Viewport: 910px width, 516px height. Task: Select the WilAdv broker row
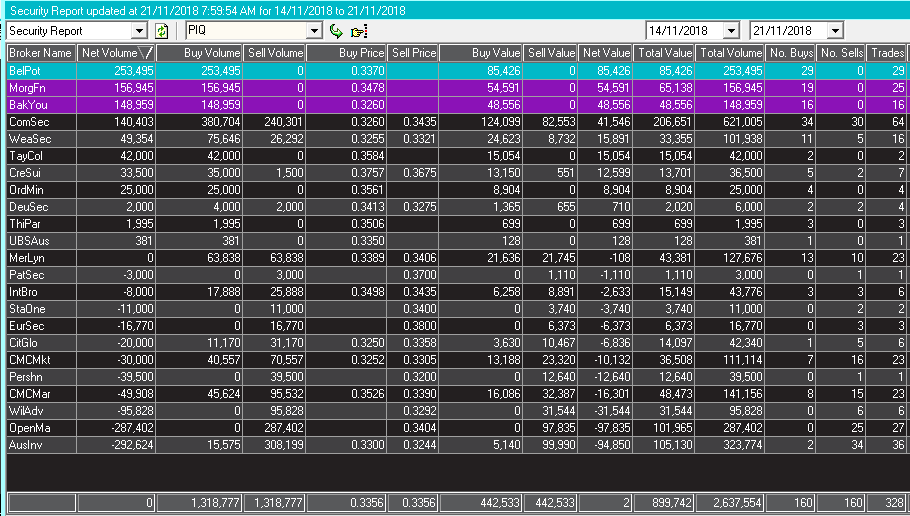(x=456, y=411)
